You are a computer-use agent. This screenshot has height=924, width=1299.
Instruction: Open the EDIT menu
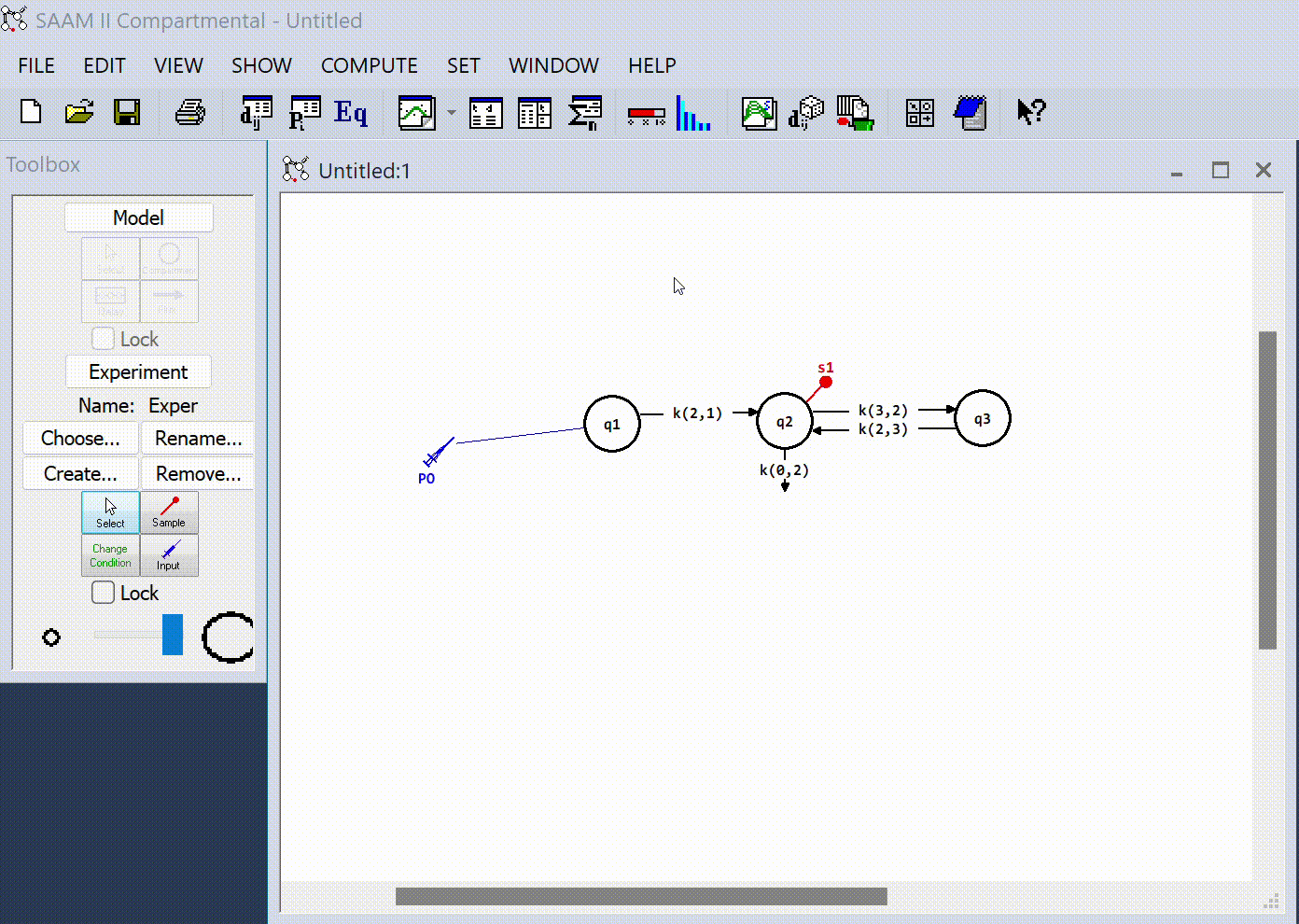pyautogui.click(x=105, y=65)
